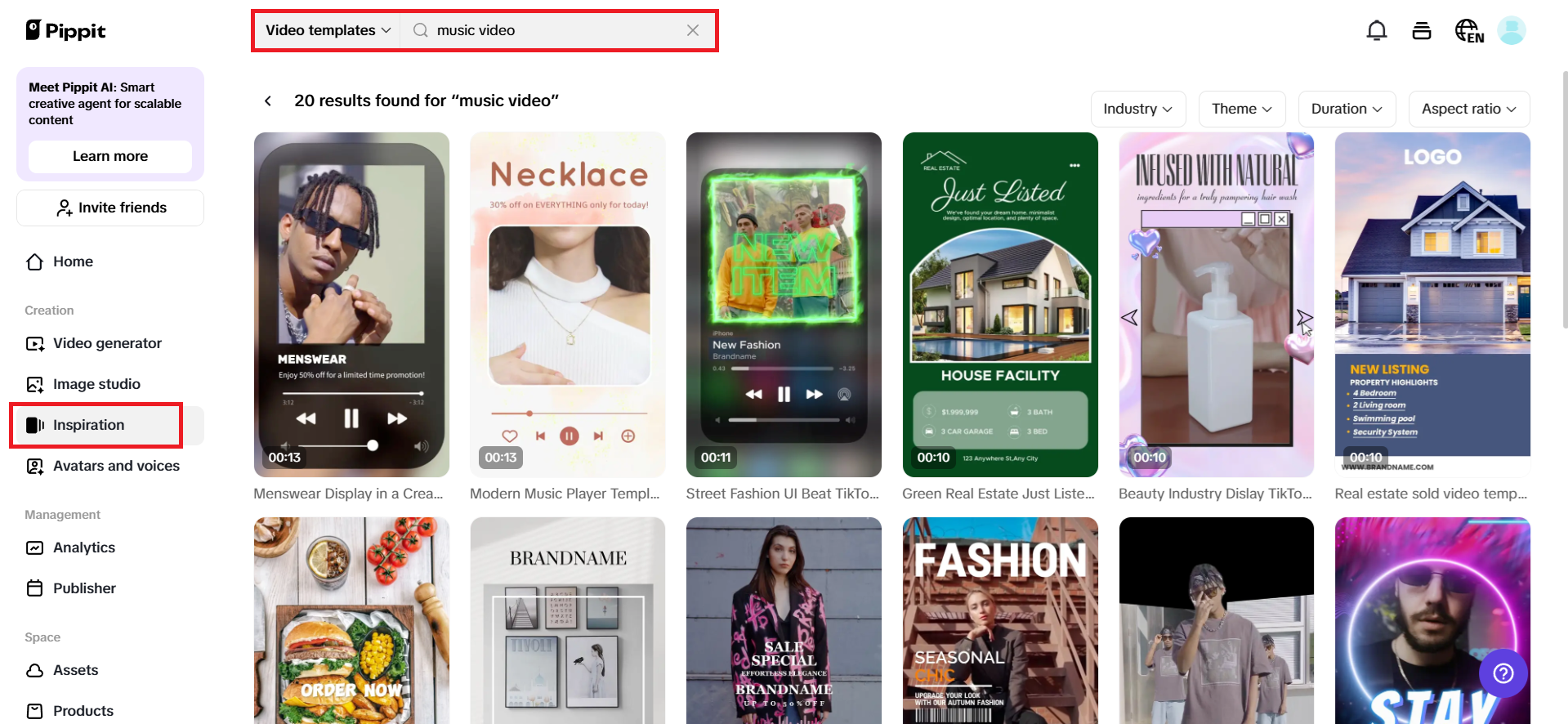Image resolution: width=1568 pixels, height=724 pixels.
Task: Open the FASHION SEASONAL CHIC template
Action: coord(1000,621)
